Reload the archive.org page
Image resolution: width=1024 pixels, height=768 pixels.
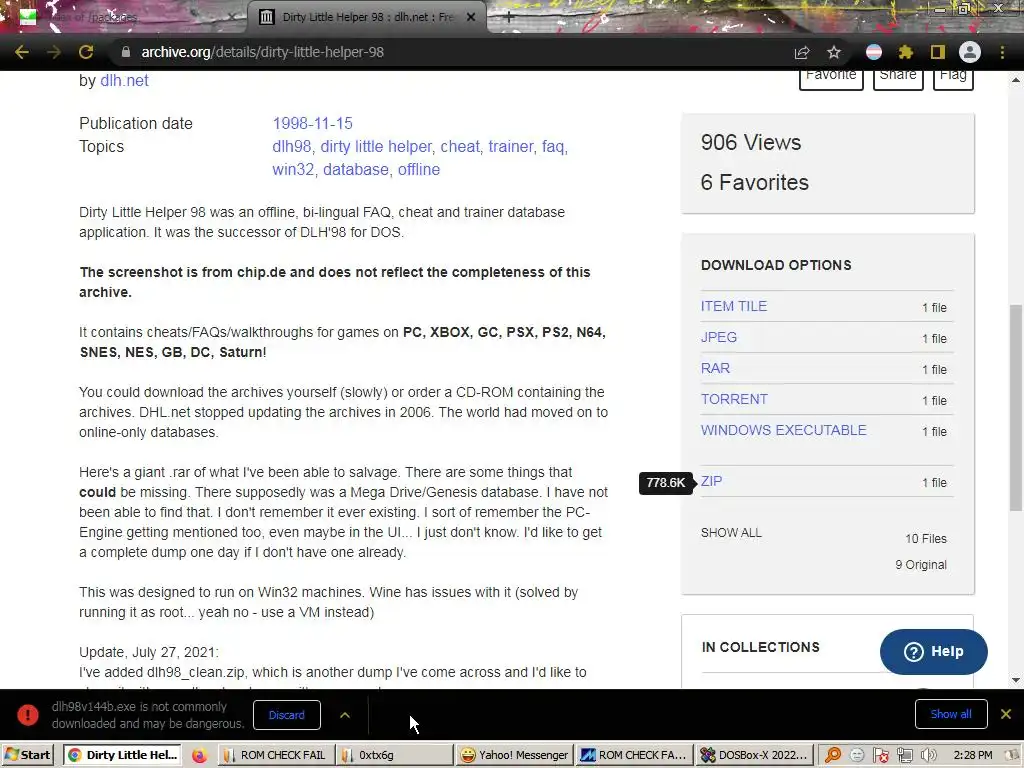pyautogui.click(x=86, y=52)
